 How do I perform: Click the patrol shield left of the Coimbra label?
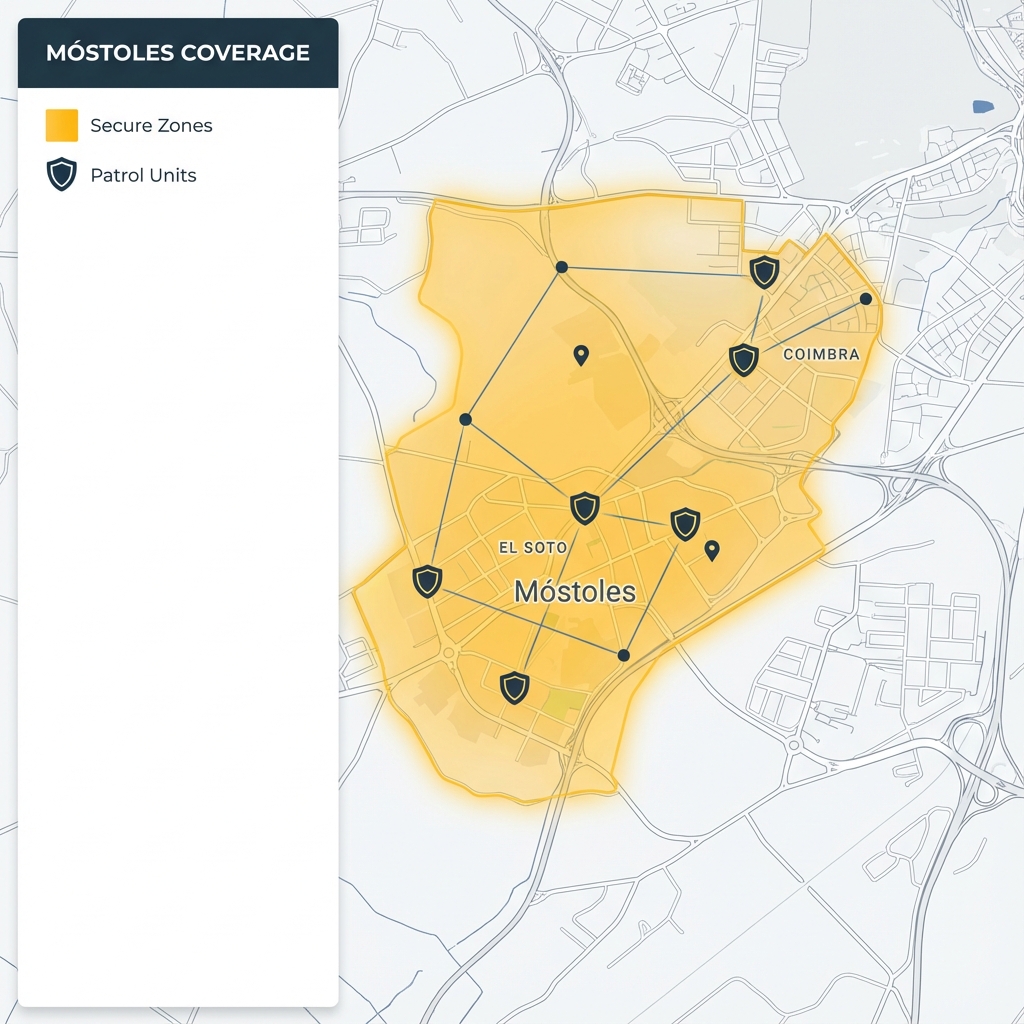[743, 359]
